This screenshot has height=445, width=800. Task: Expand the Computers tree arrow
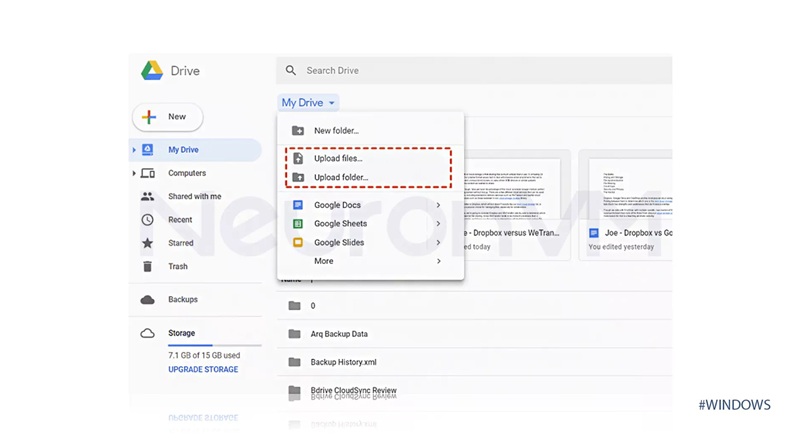pyautogui.click(x=134, y=173)
